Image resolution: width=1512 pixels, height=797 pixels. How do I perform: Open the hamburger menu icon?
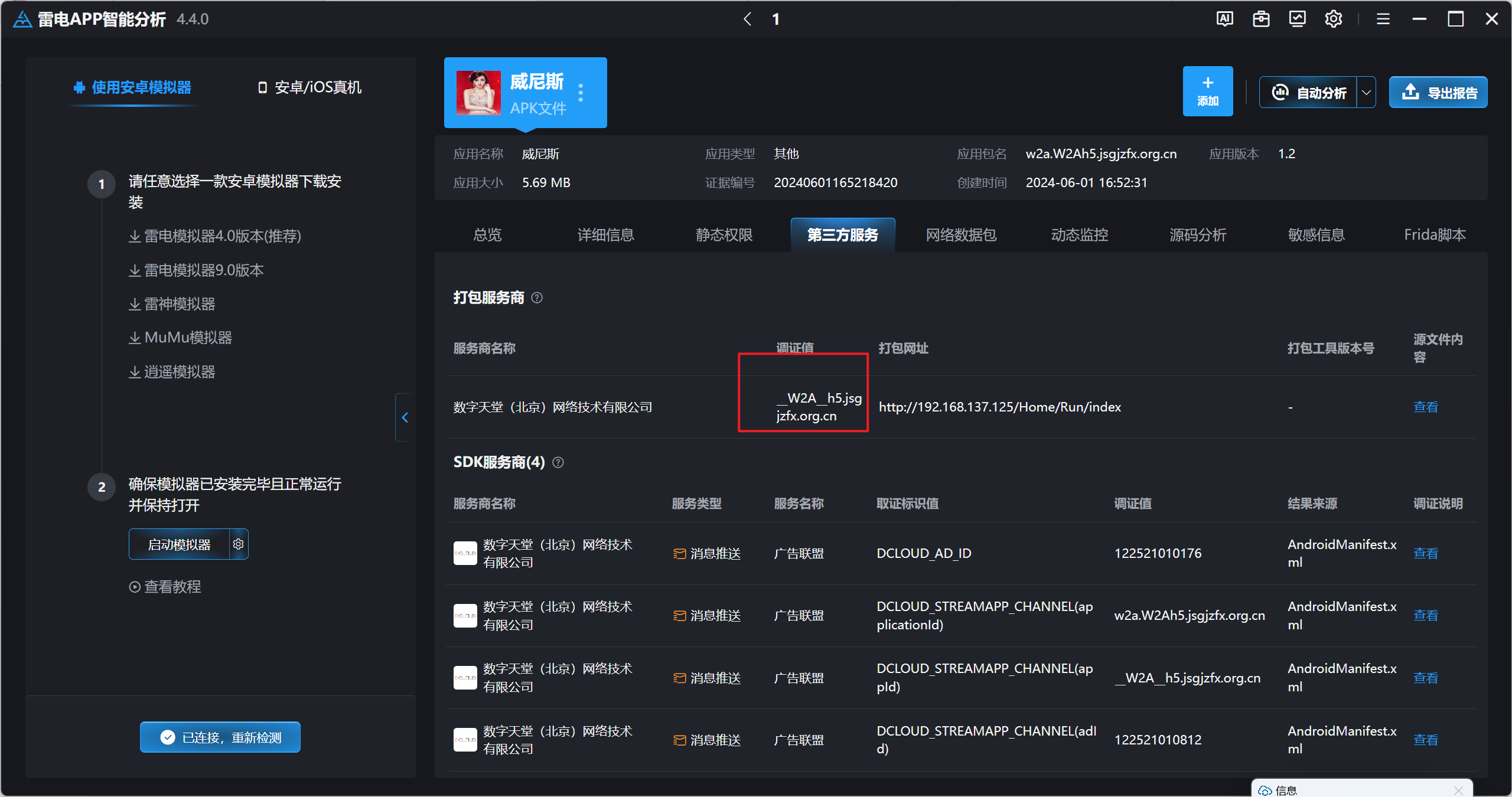(1383, 19)
